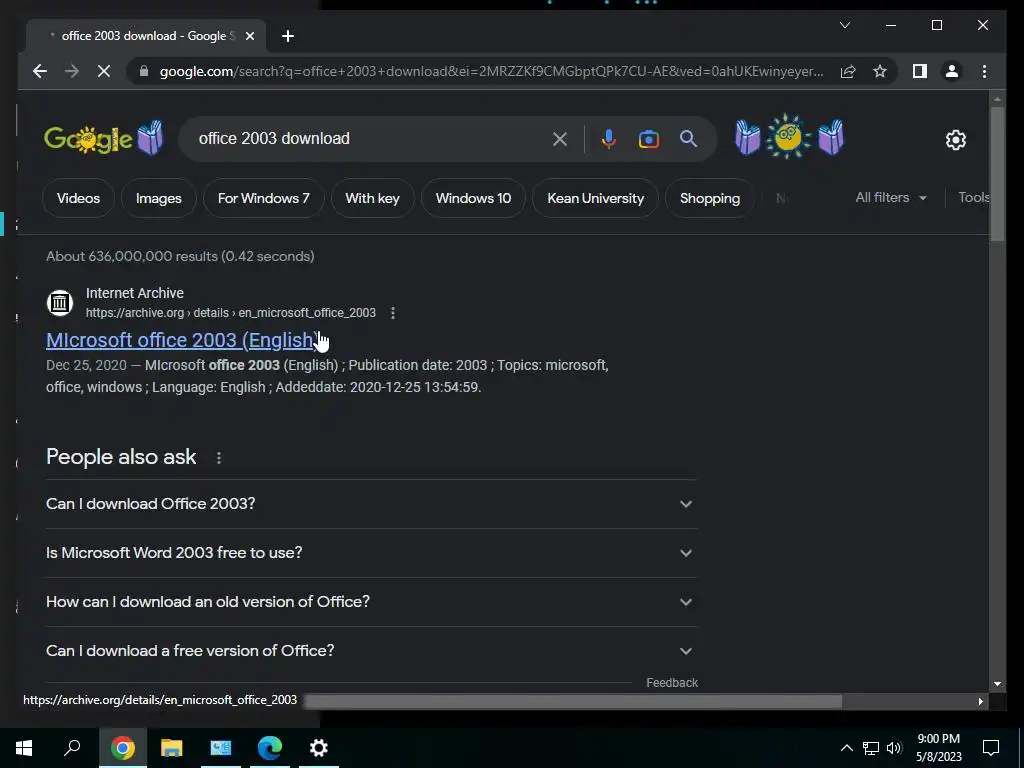The width and height of the screenshot is (1024, 768).
Task: Open Microsoft Edge from the taskbar
Action: click(270, 748)
